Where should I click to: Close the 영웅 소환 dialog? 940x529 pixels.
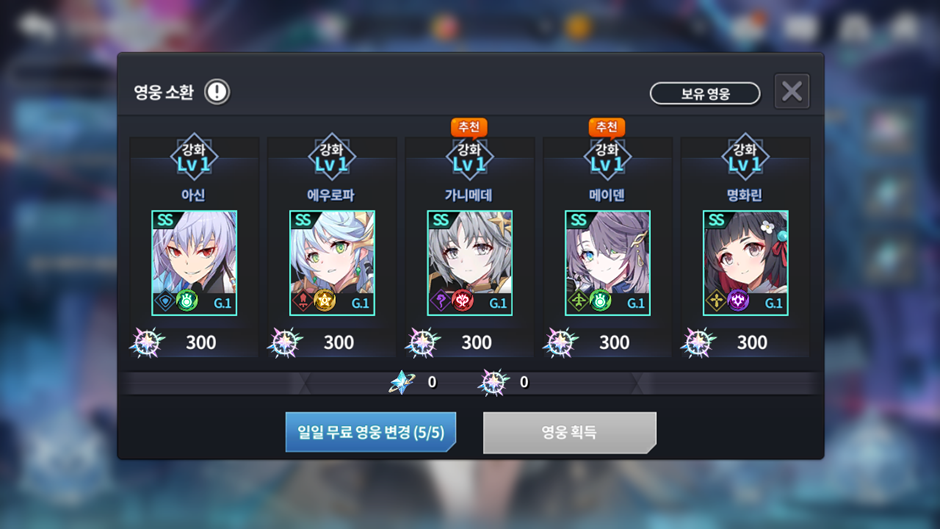792,91
